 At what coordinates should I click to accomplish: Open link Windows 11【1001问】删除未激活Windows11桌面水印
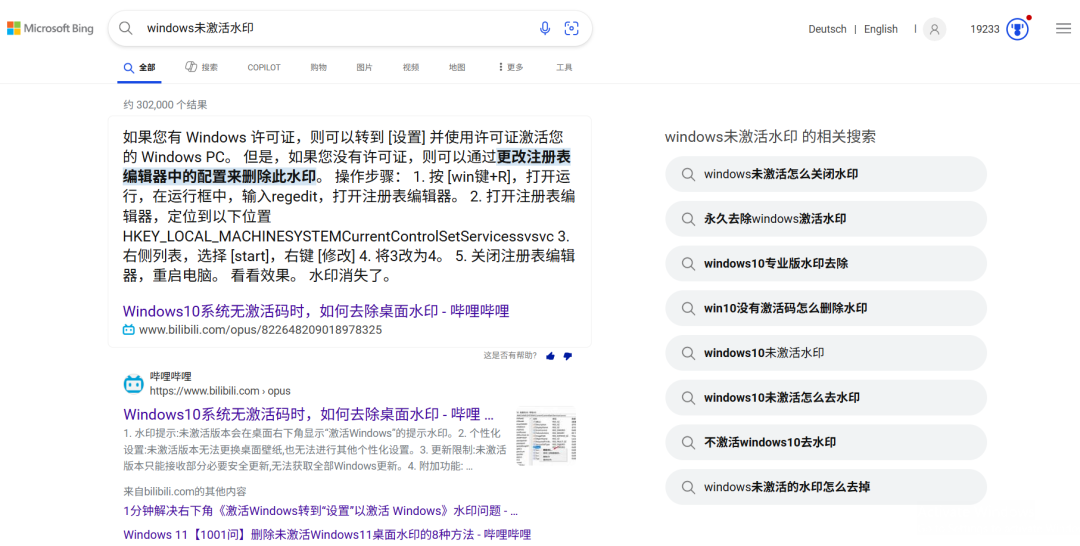(327, 535)
